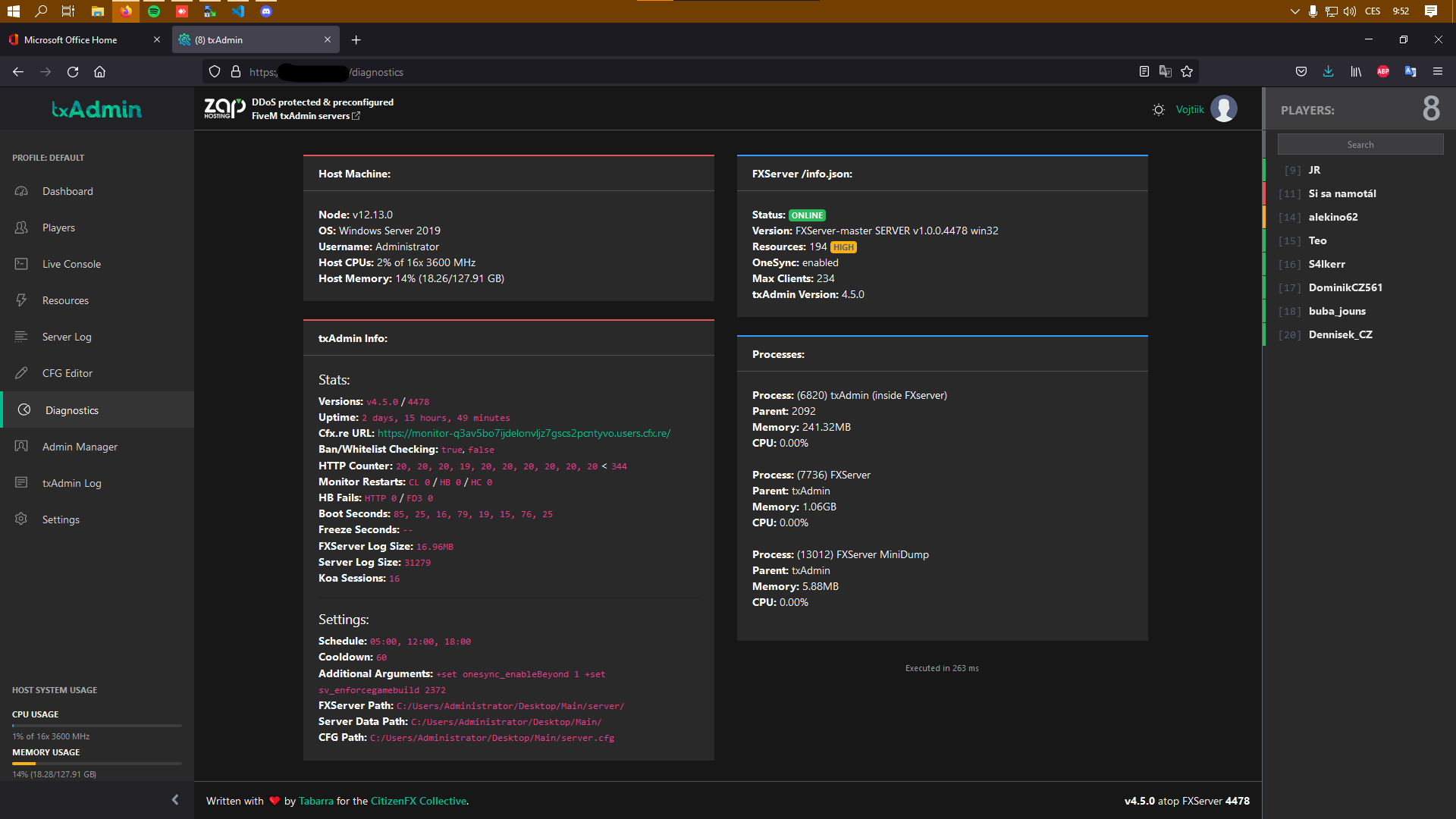Collapse the sidebar with the chevron arrow
The image size is (1456, 819).
tap(175, 800)
